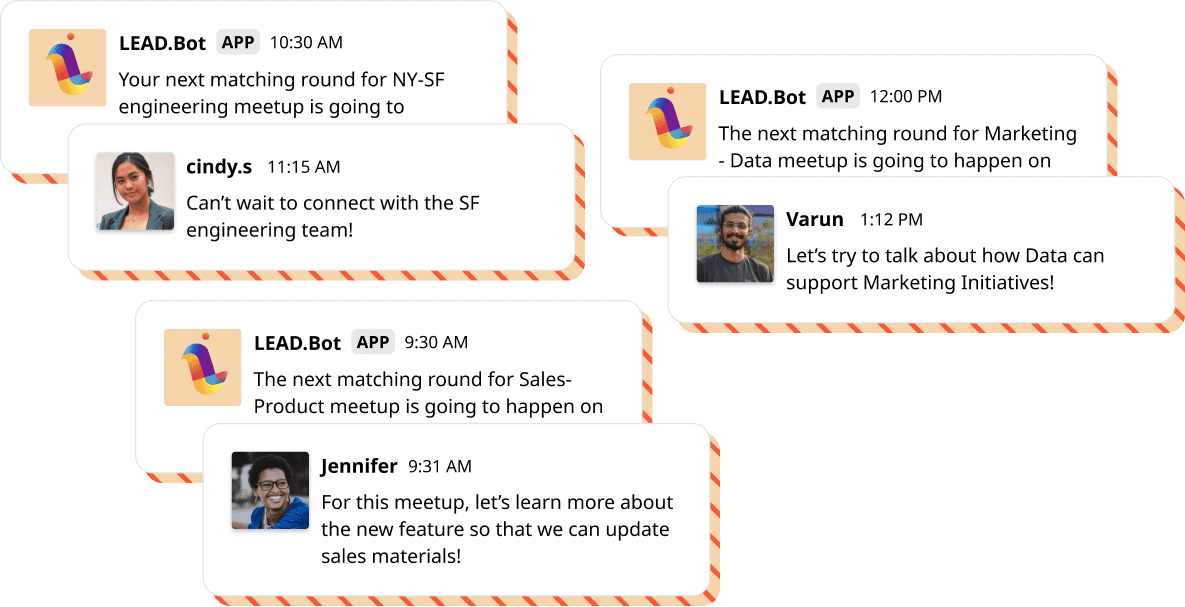Click the 9:31 AM timestamp
The height and width of the screenshot is (607, 1185).
[440, 466]
